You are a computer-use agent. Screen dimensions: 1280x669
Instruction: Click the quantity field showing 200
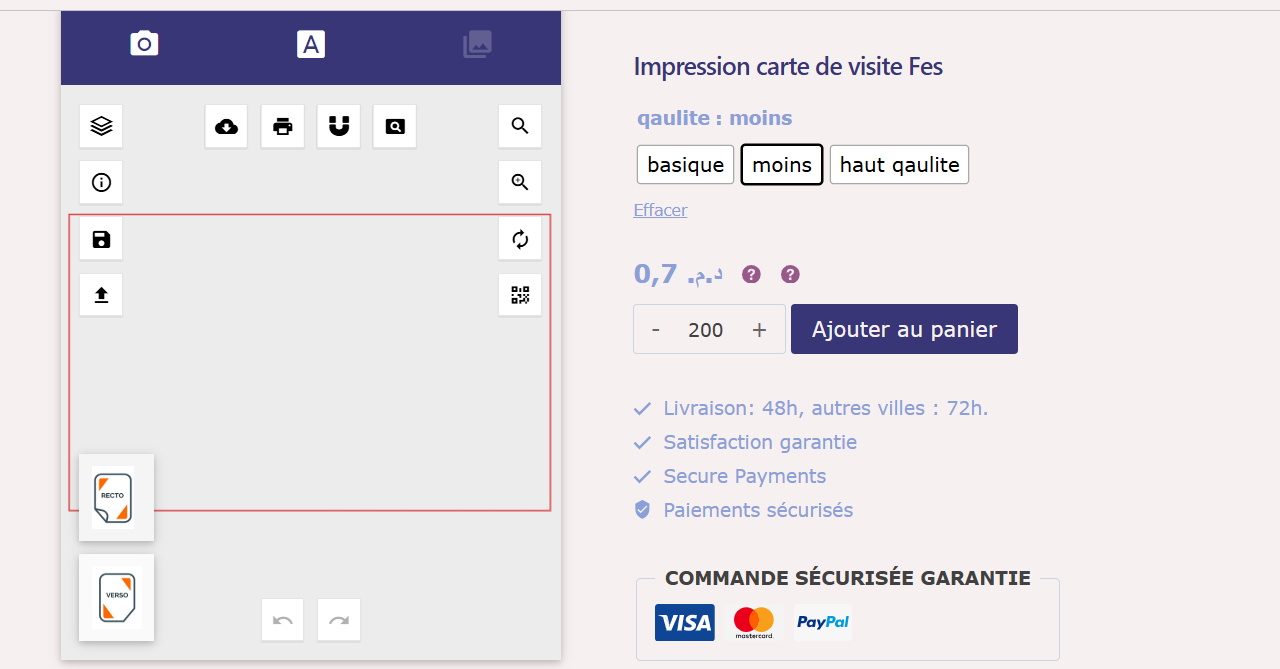(x=706, y=329)
